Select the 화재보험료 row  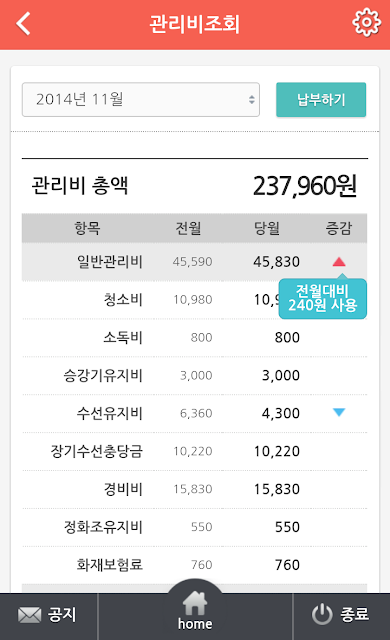pos(195,565)
